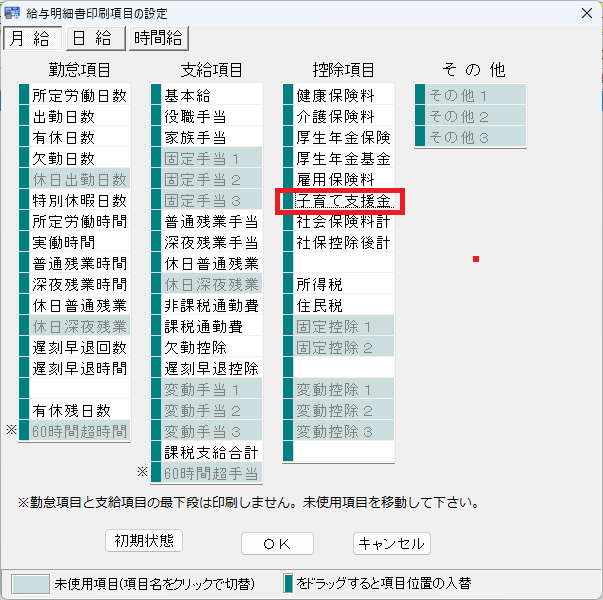Click the drag handle beside 所得税
This screenshot has width=603, height=600.
pyautogui.click(x=288, y=284)
